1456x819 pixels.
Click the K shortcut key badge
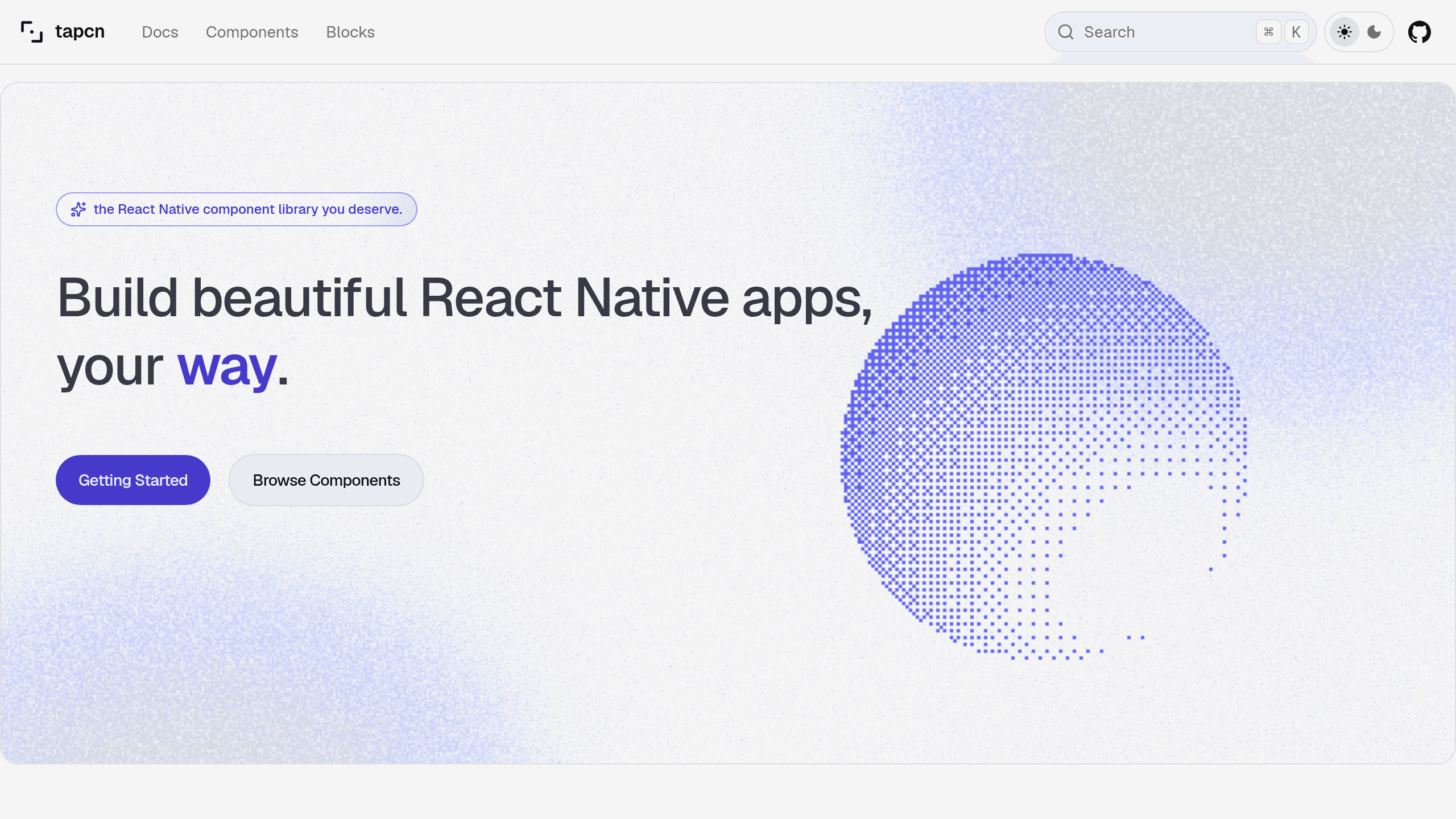pyautogui.click(x=1296, y=32)
